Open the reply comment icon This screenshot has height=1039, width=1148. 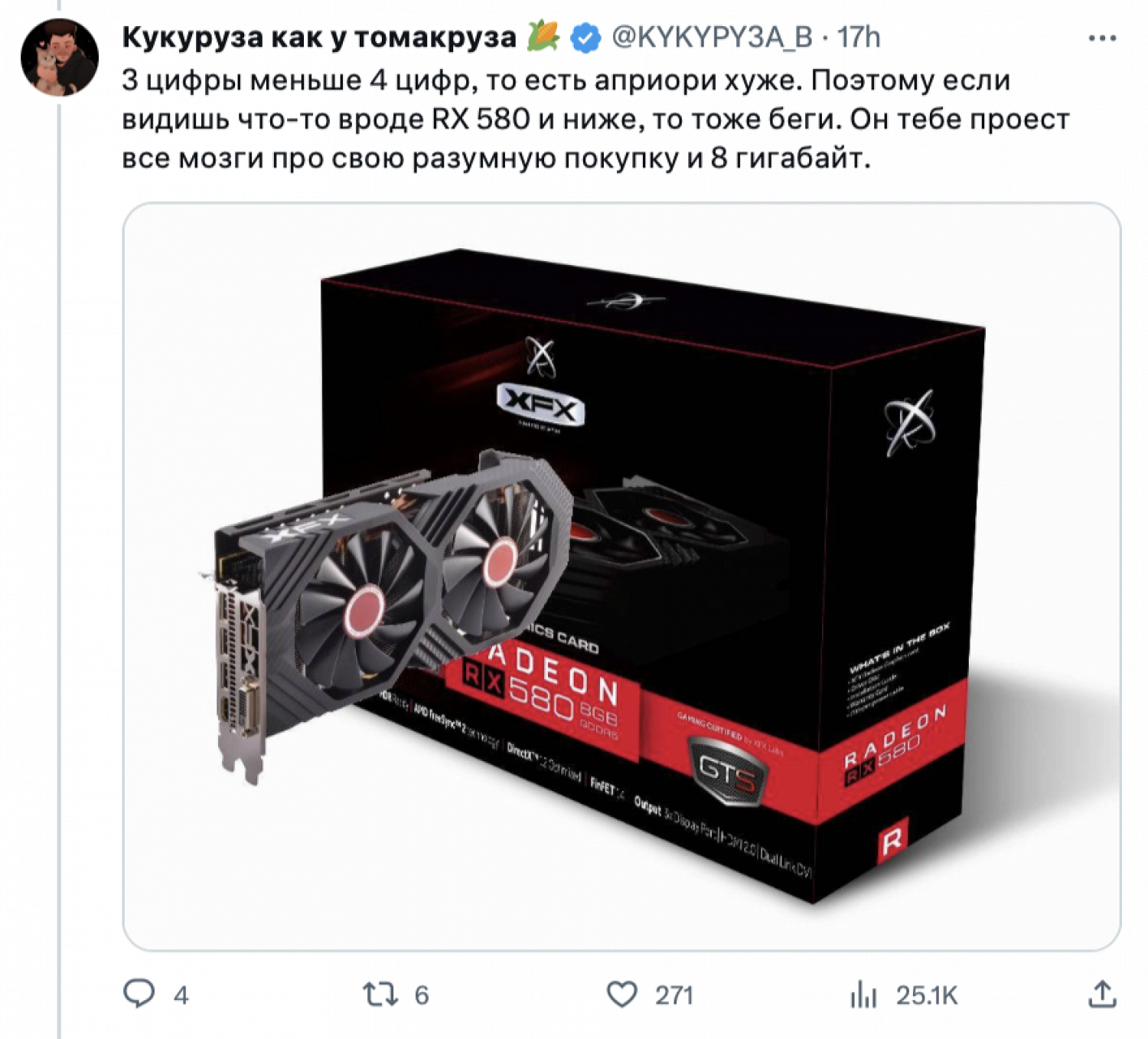pyautogui.click(x=139, y=994)
